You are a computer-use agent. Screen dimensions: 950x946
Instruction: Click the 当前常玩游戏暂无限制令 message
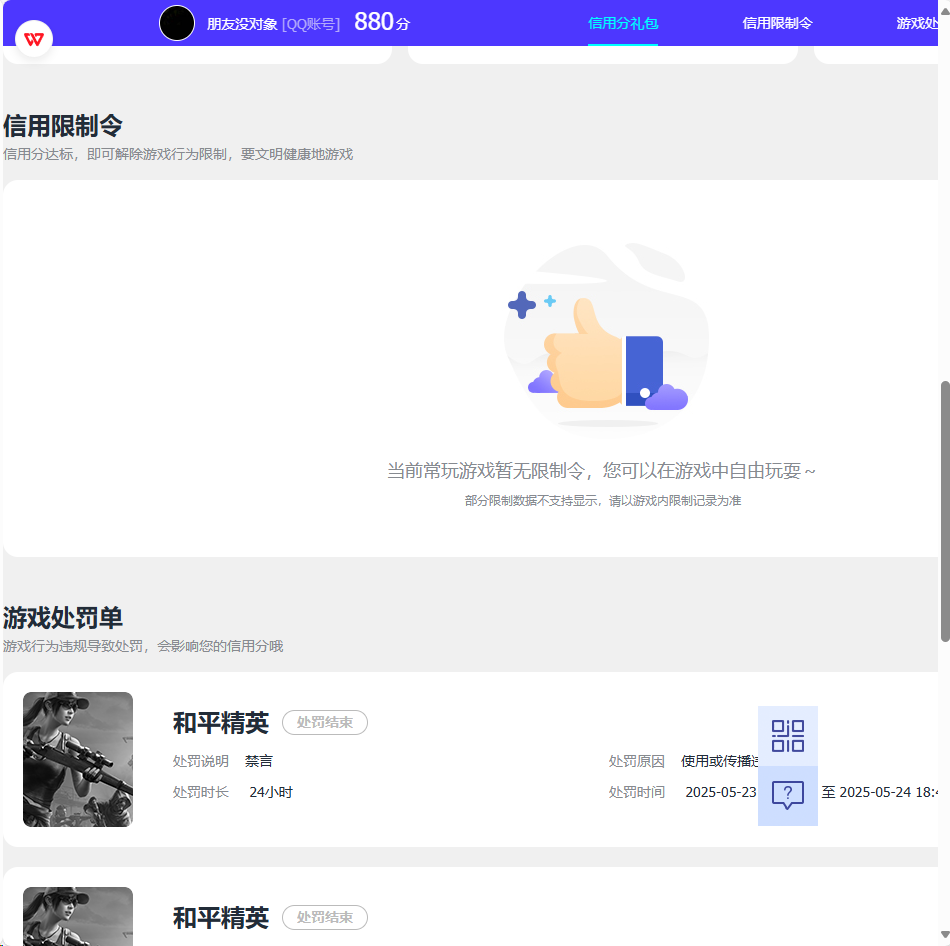601,471
